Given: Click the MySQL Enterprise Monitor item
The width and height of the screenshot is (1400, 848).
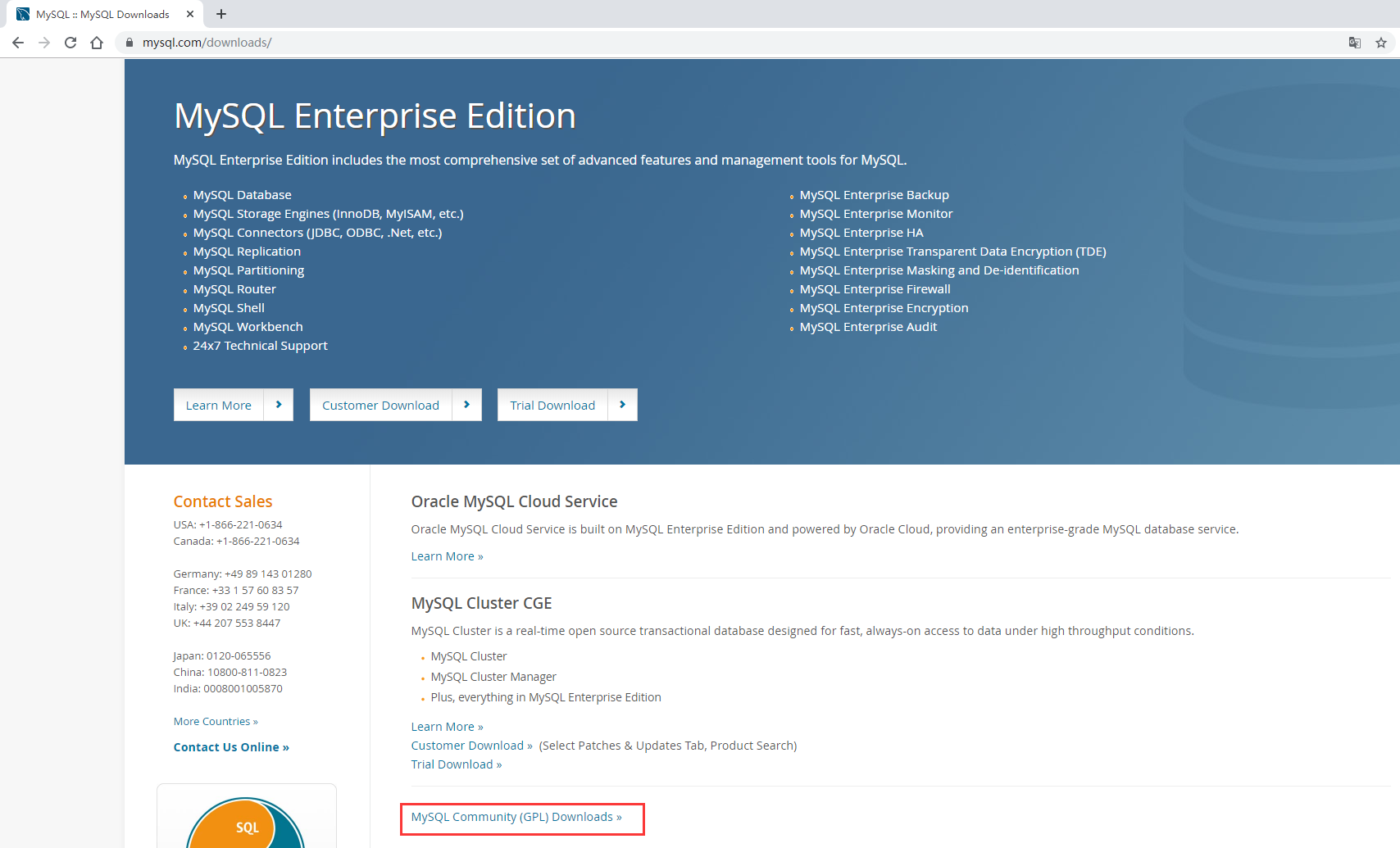Looking at the screenshot, I should [876, 214].
